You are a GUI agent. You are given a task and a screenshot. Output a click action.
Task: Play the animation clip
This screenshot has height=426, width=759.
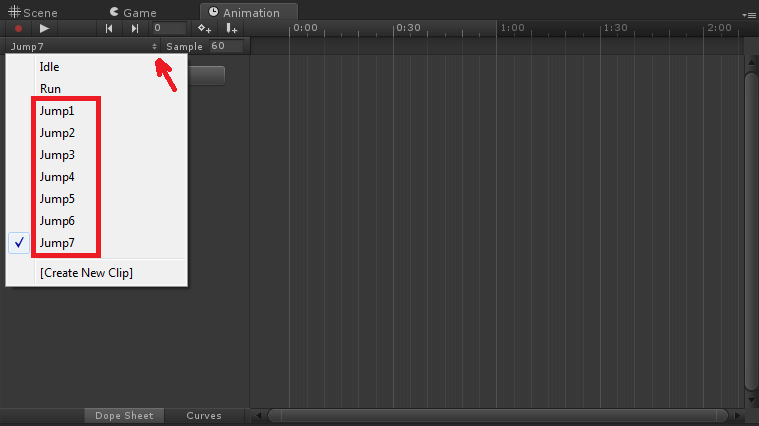click(44, 29)
